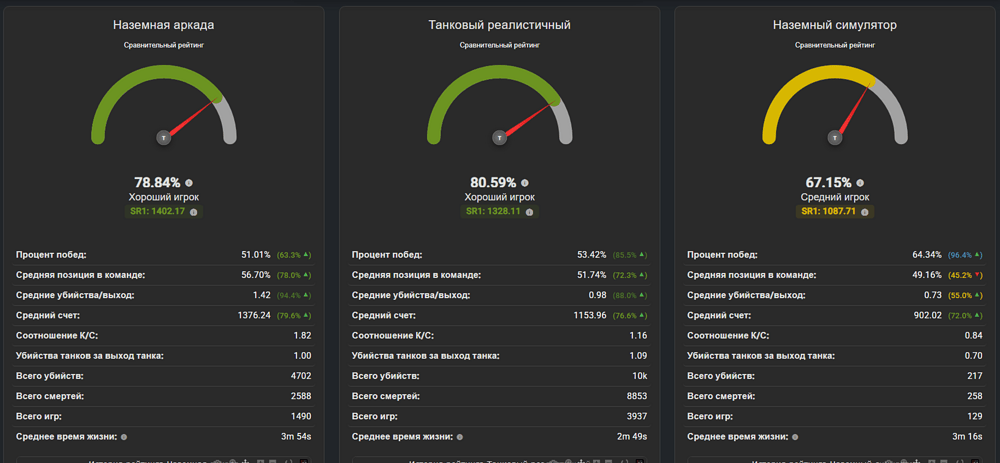Click info icon inside SR1: 1402.17 badge
The image size is (1000, 463).
click(x=193, y=212)
